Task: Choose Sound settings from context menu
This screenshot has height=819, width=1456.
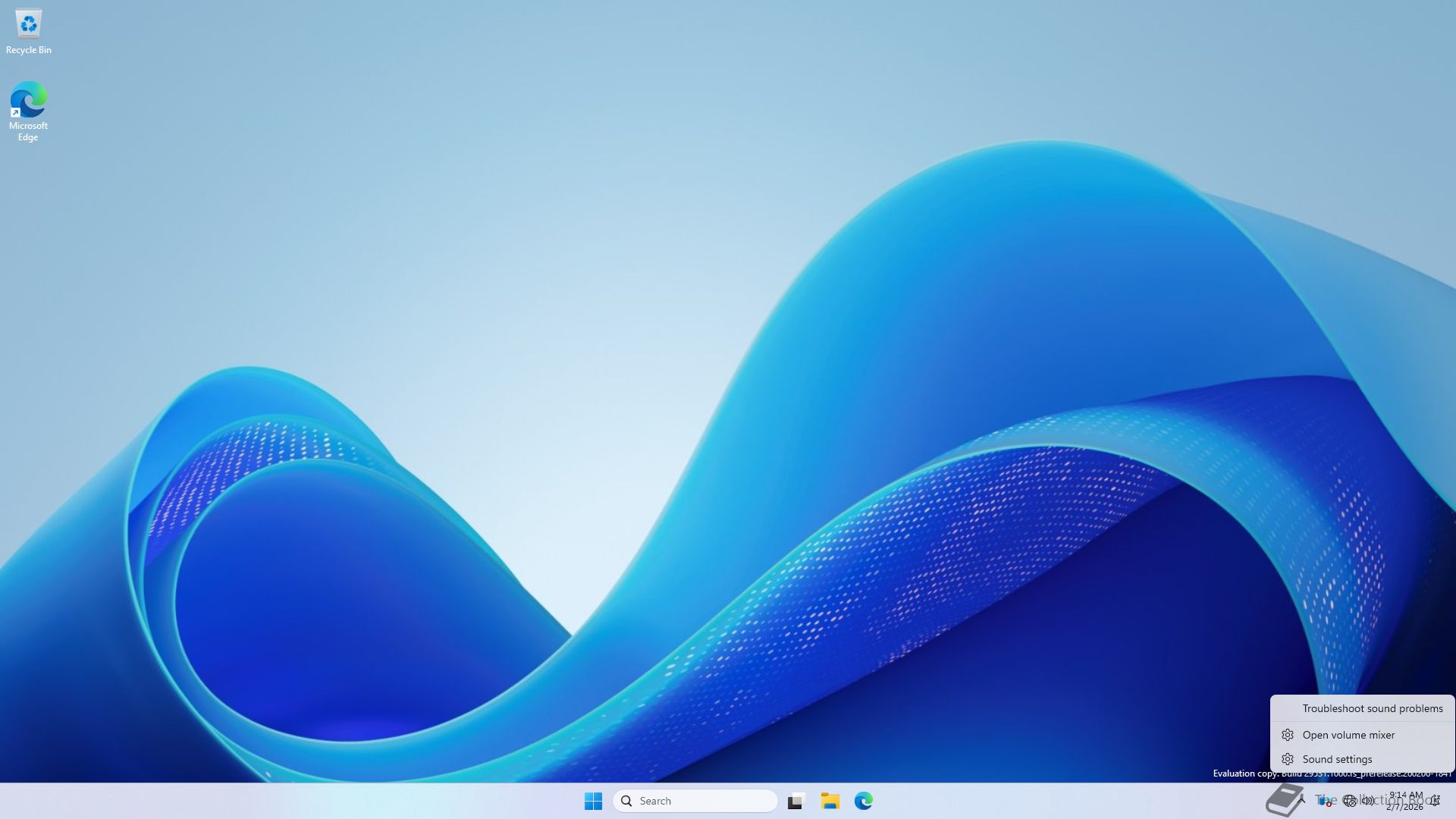Action: pyautogui.click(x=1337, y=759)
